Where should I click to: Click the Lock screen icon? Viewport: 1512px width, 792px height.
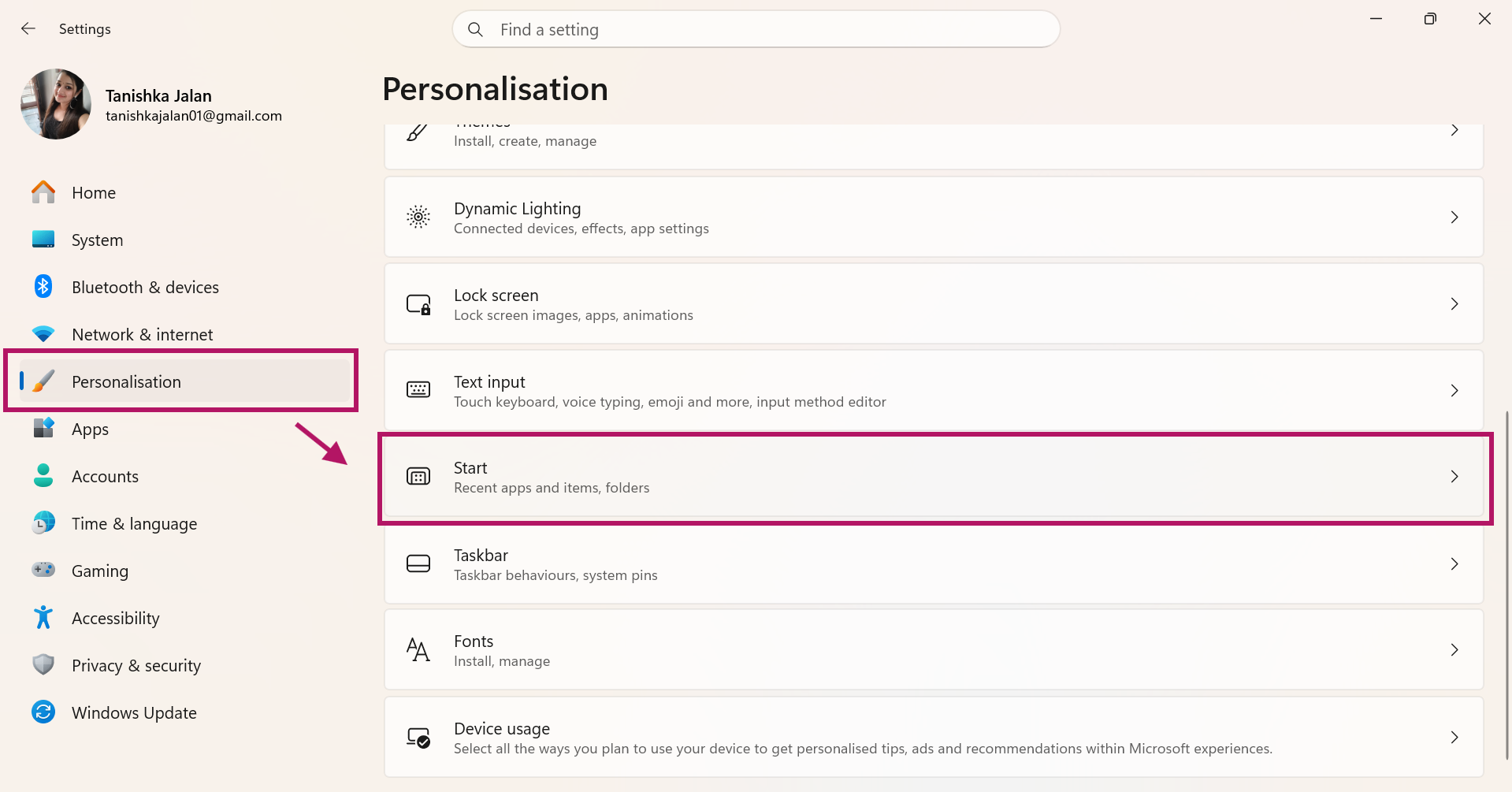418,304
